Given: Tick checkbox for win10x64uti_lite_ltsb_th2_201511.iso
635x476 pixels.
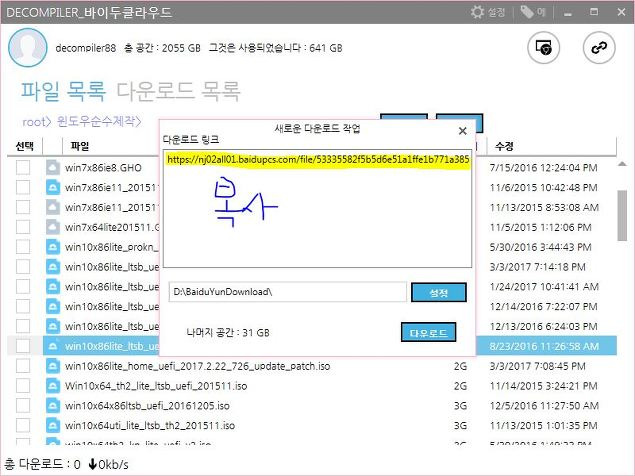Looking at the screenshot, I should [23, 425].
